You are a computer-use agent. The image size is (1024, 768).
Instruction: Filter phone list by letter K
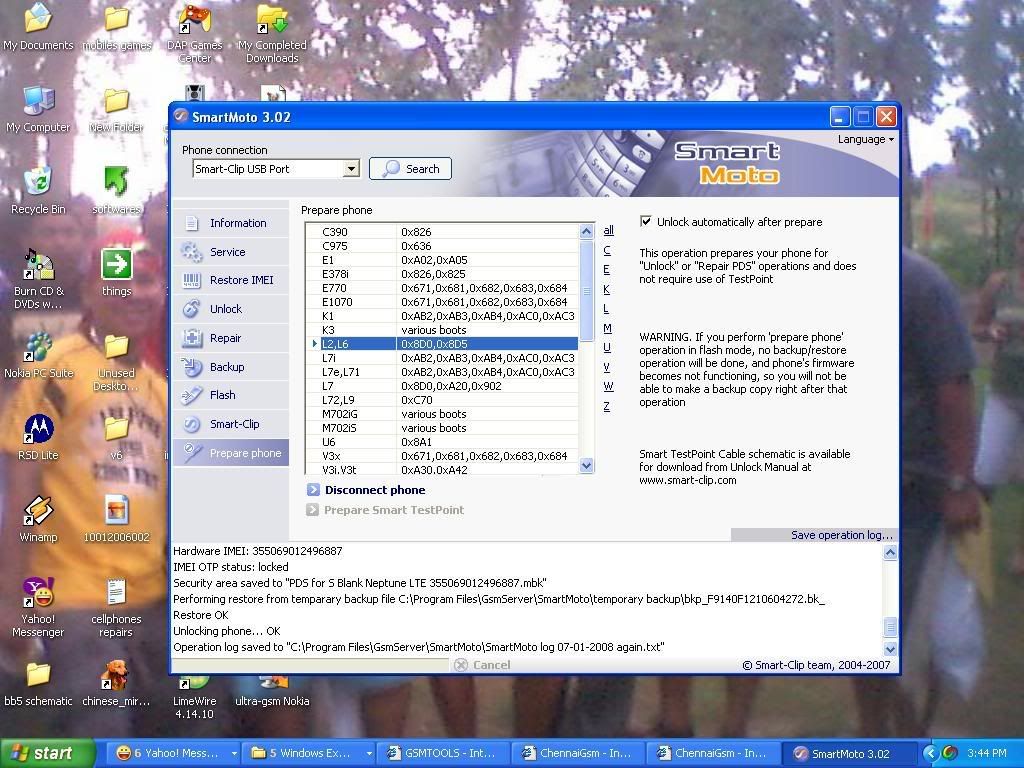click(607, 289)
